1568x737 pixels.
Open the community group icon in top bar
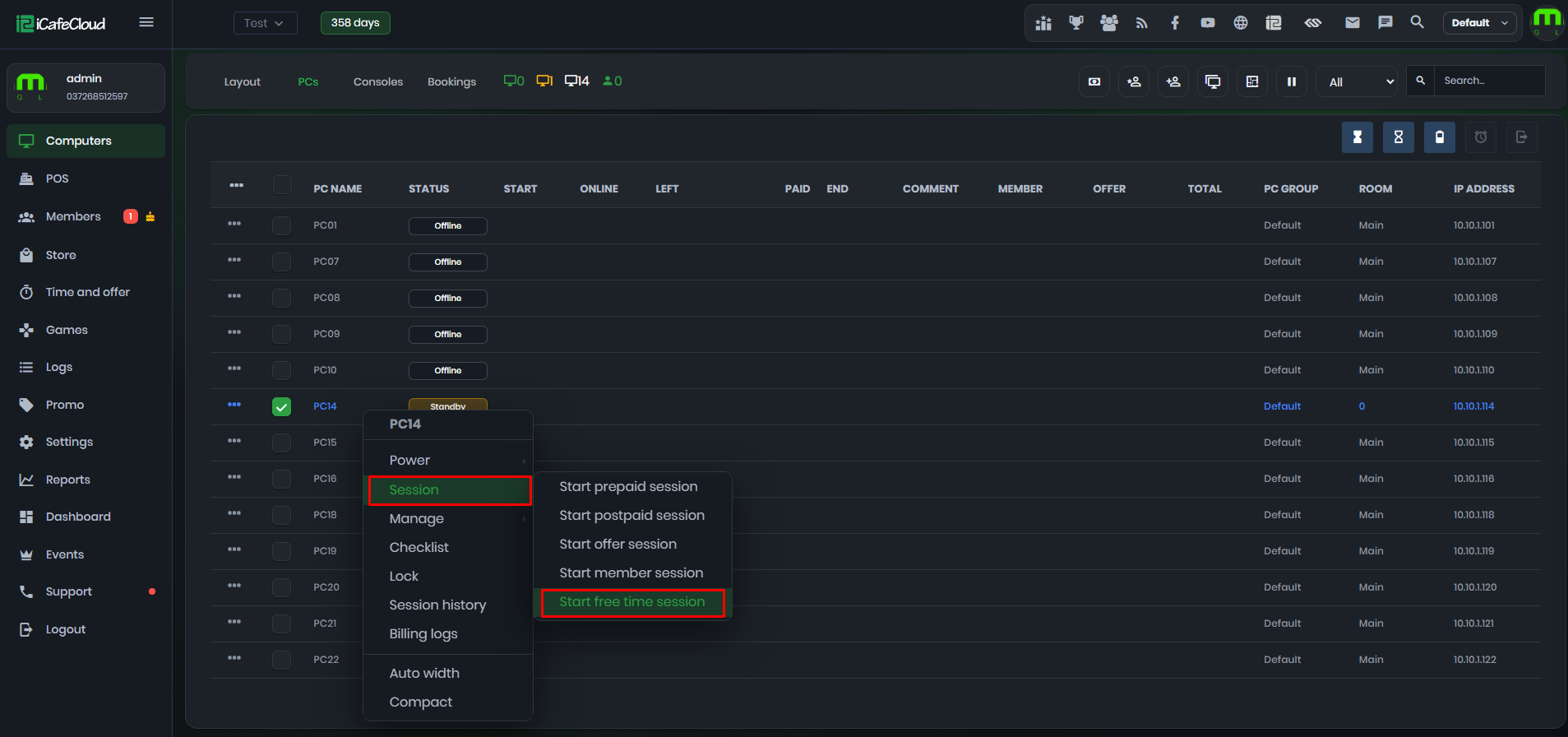(x=1109, y=23)
